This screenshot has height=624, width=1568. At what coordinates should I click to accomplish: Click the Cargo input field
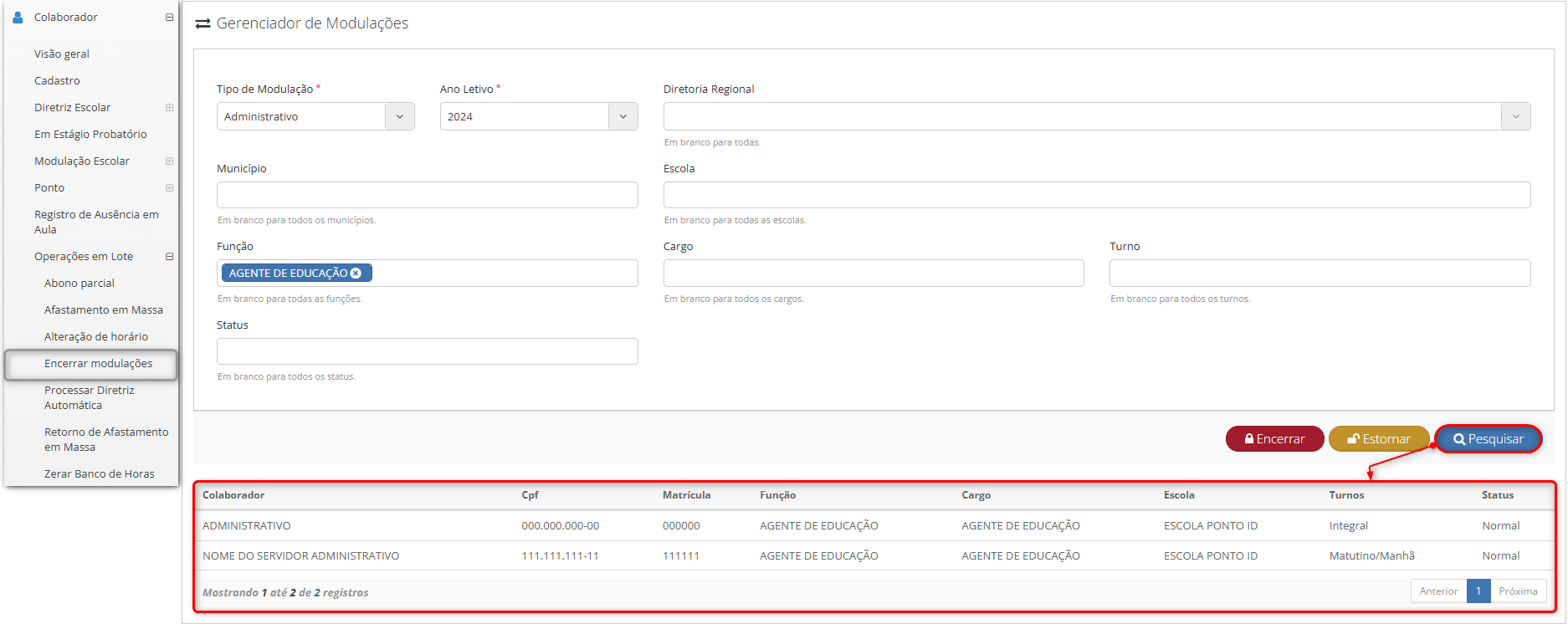pyautogui.click(x=874, y=273)
